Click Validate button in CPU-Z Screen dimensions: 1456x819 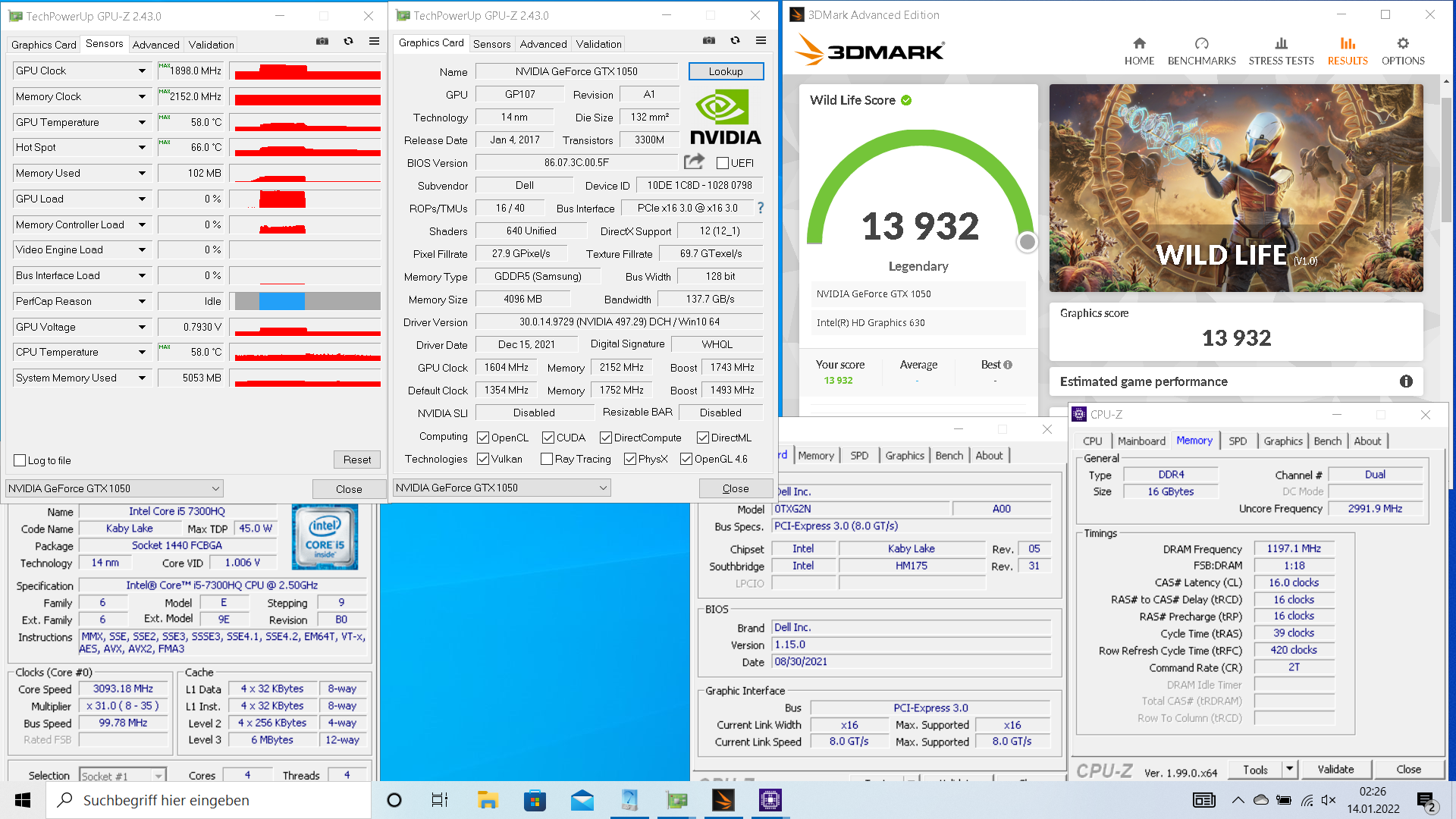click(1335, 769)
